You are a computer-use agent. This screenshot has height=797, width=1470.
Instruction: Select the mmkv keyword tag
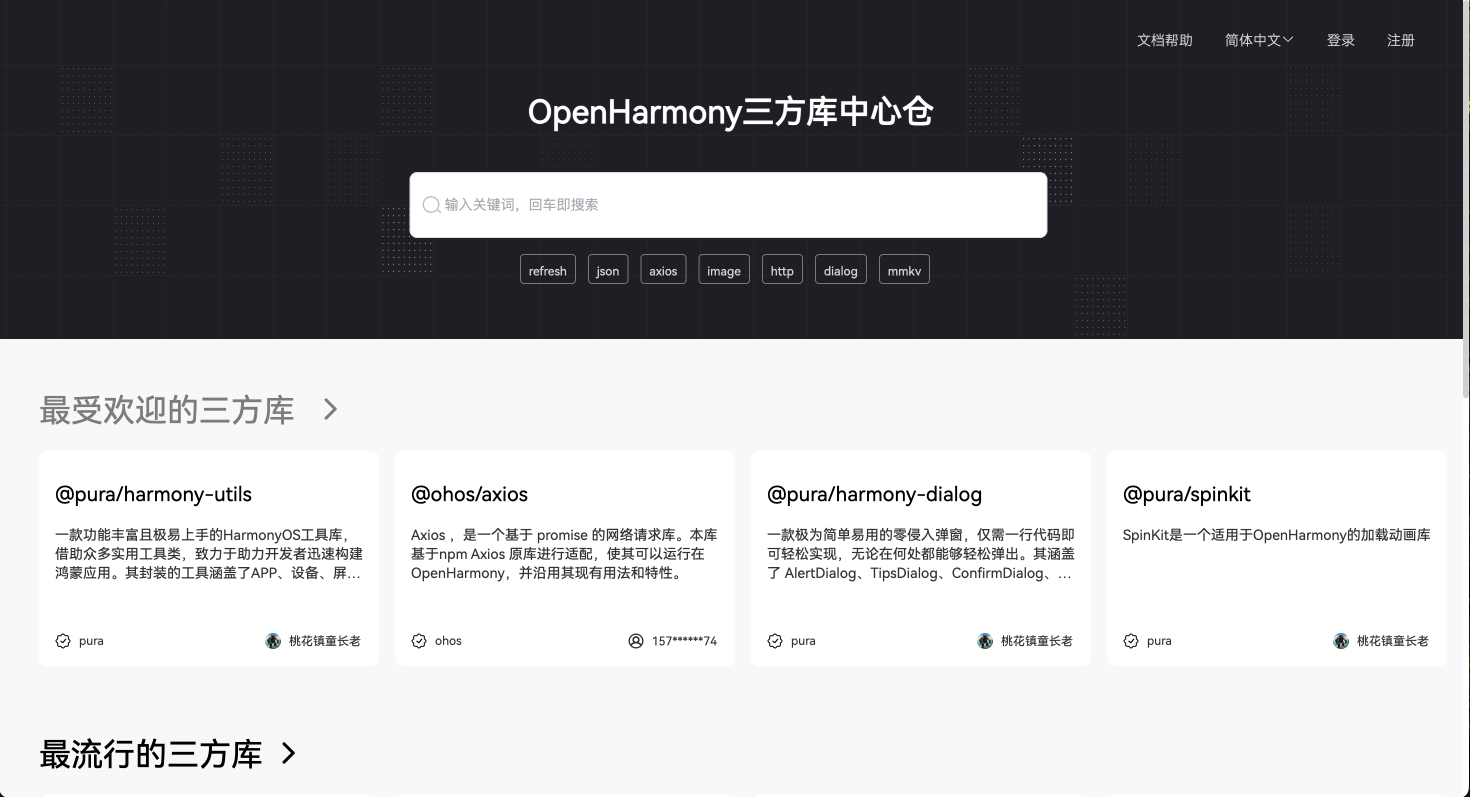pos(904,269)
